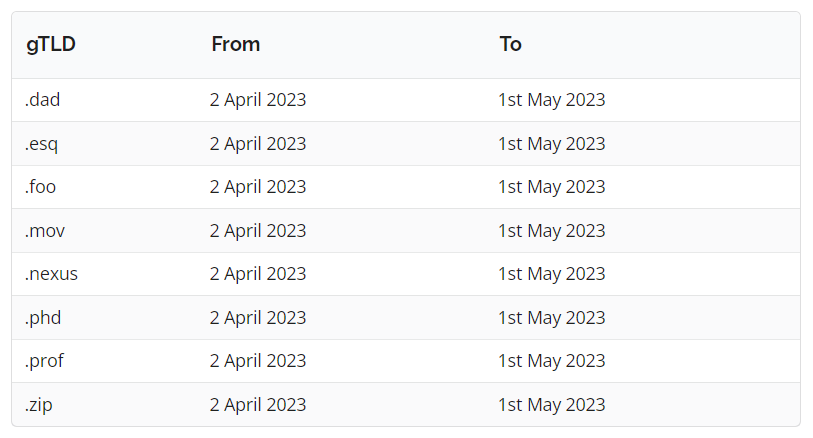Viewport: 813px width, 438px height.
Task: Click the To date in .zip row
Action: (551, 405)
